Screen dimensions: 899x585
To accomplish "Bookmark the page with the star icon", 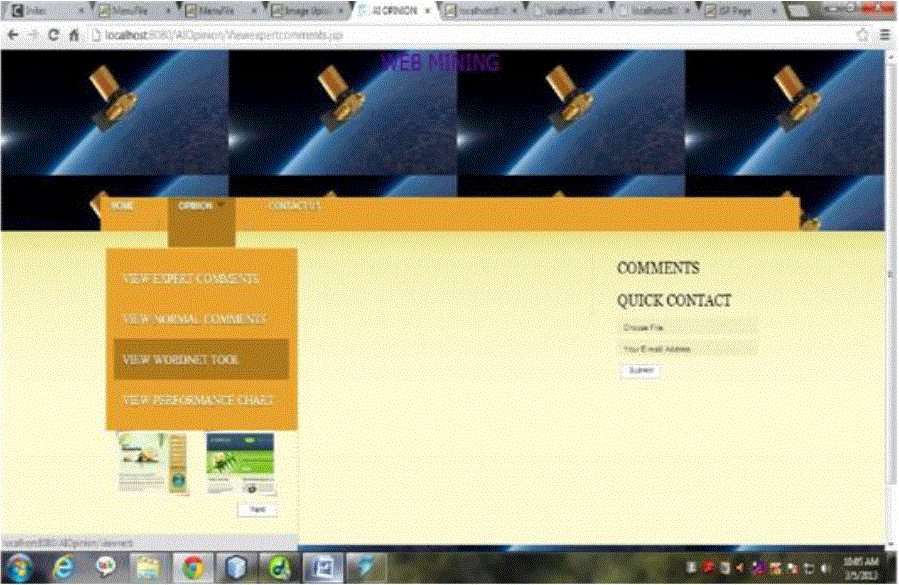I will (862, 34).
